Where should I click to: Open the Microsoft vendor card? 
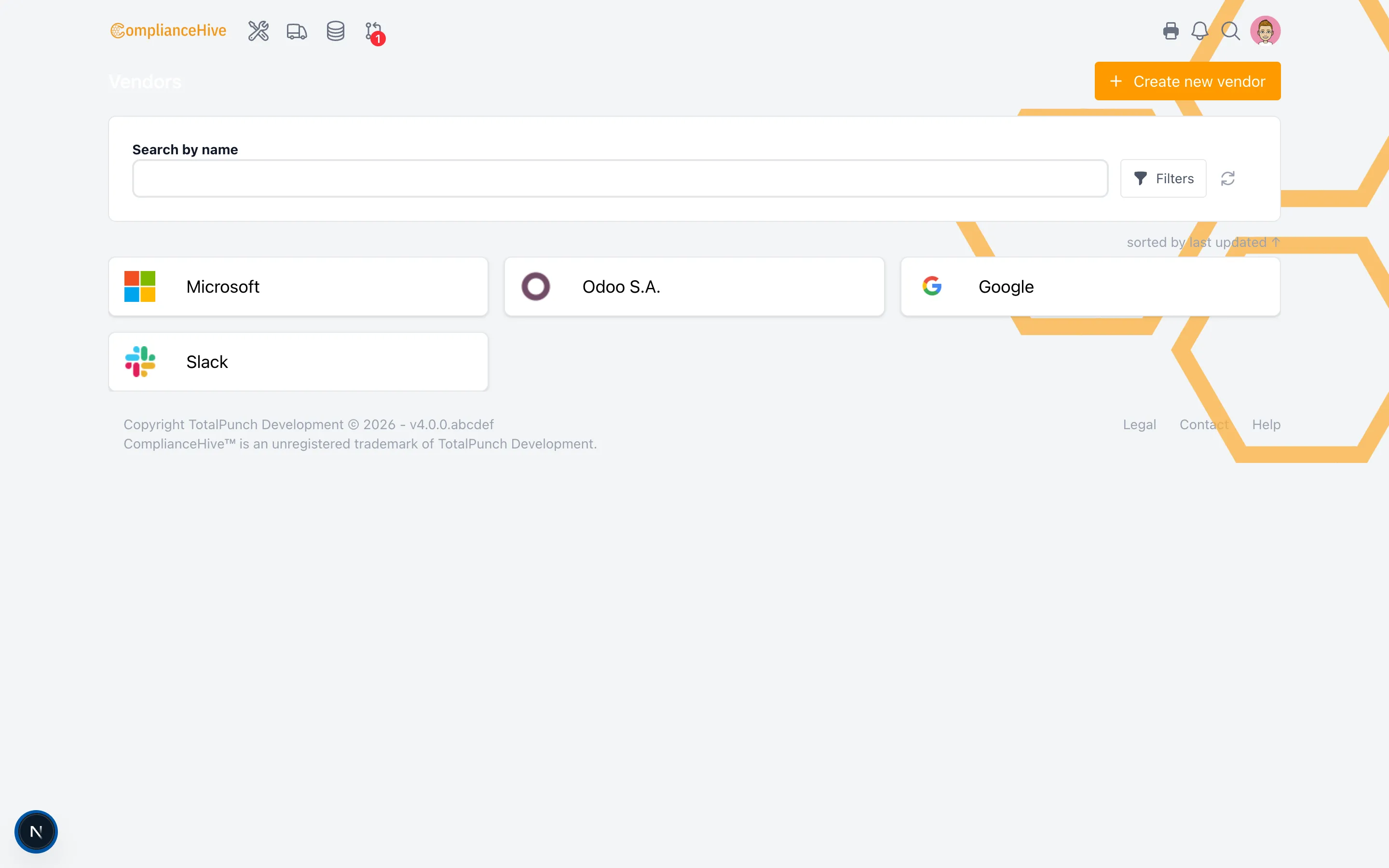tap(299, 286)
